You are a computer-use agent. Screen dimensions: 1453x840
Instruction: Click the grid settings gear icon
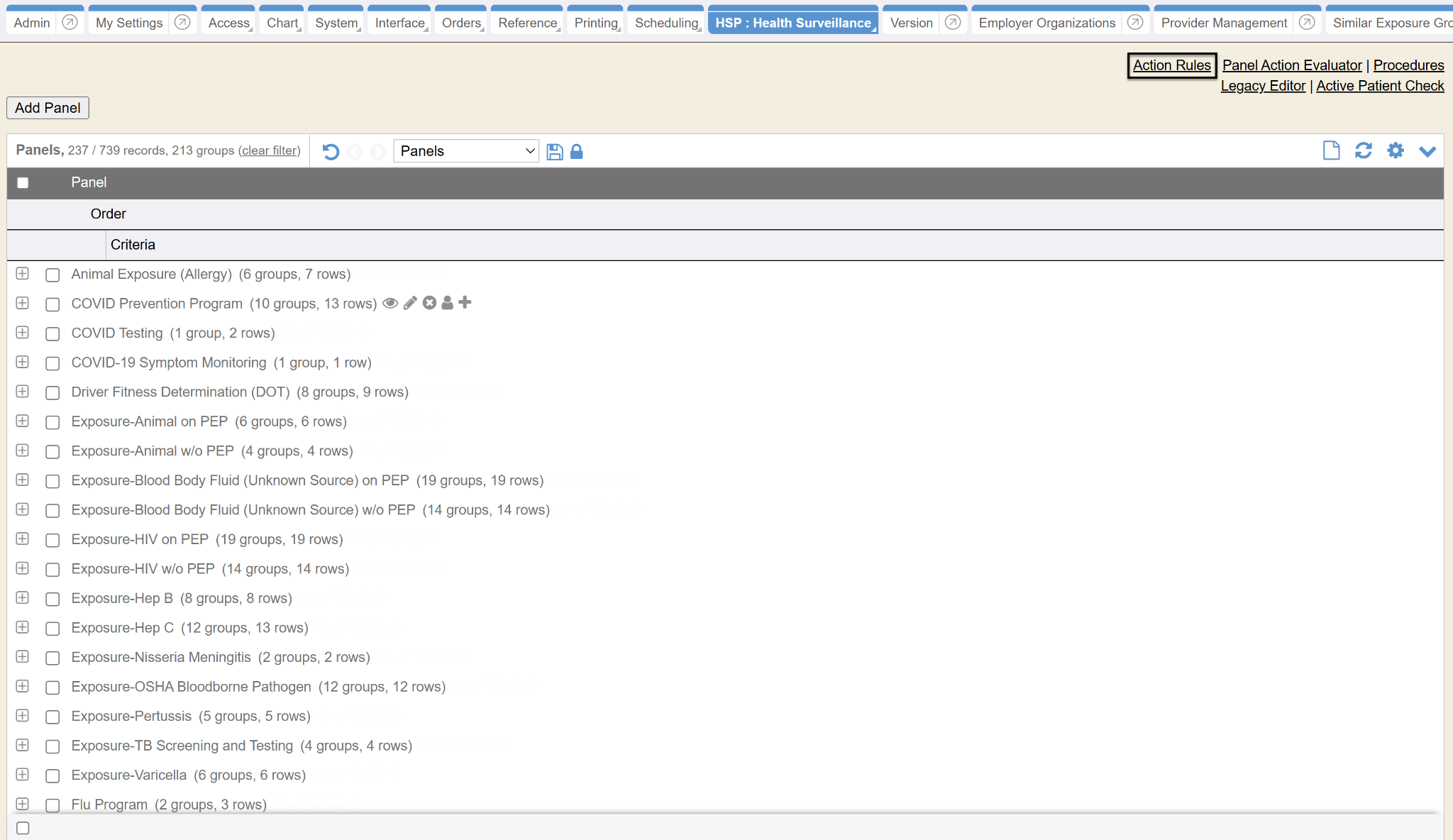(x=1396, y=150)
